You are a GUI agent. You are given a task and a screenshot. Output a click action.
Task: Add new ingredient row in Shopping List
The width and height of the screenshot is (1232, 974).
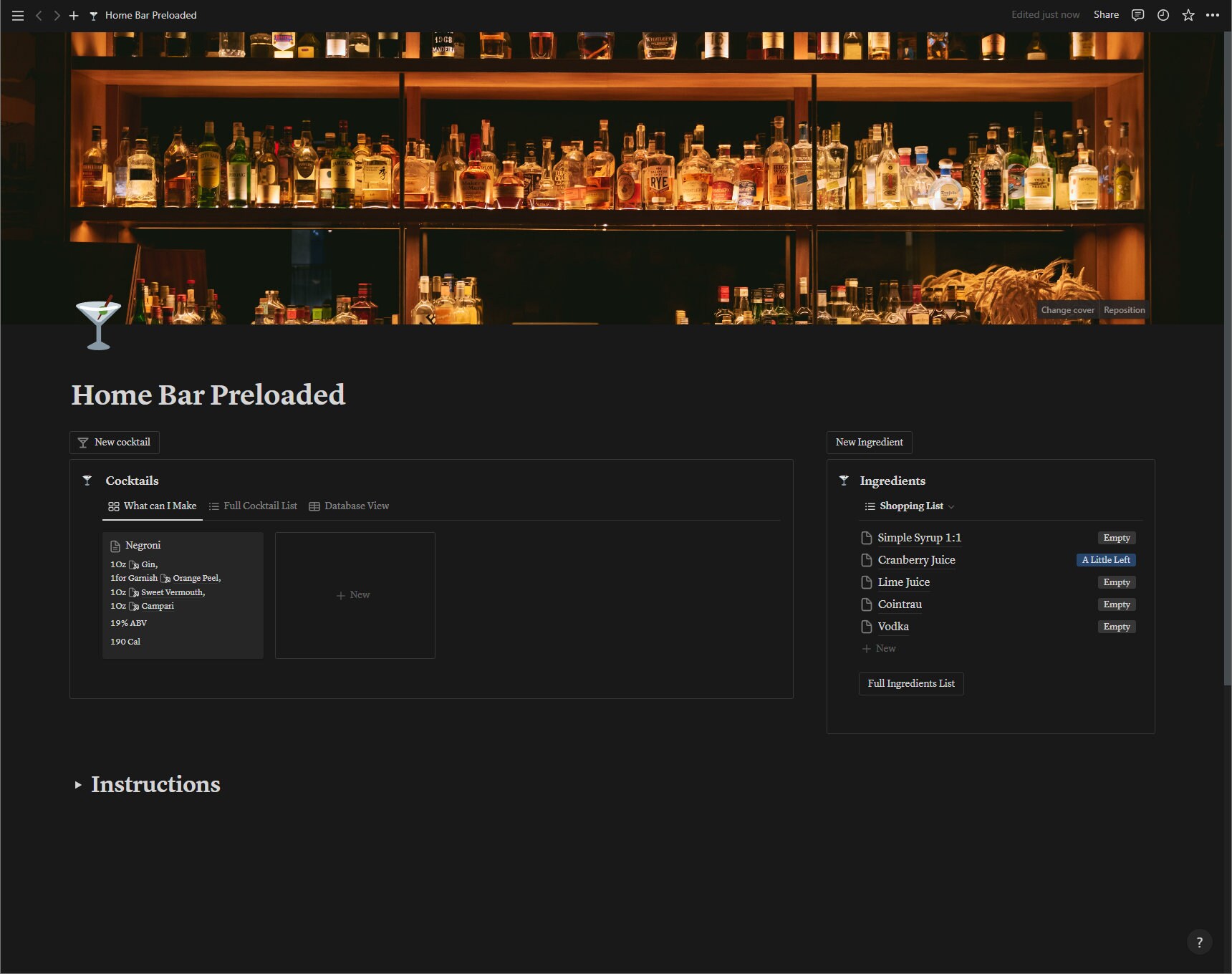tap(879, 649)
